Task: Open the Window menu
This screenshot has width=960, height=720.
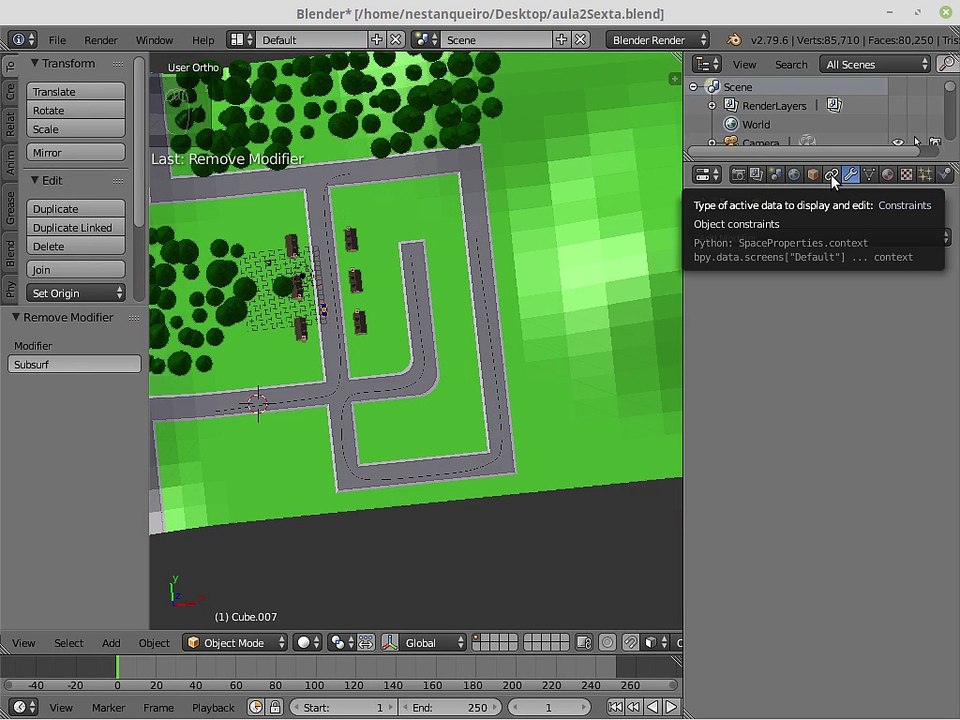Action: click(154, 40)
